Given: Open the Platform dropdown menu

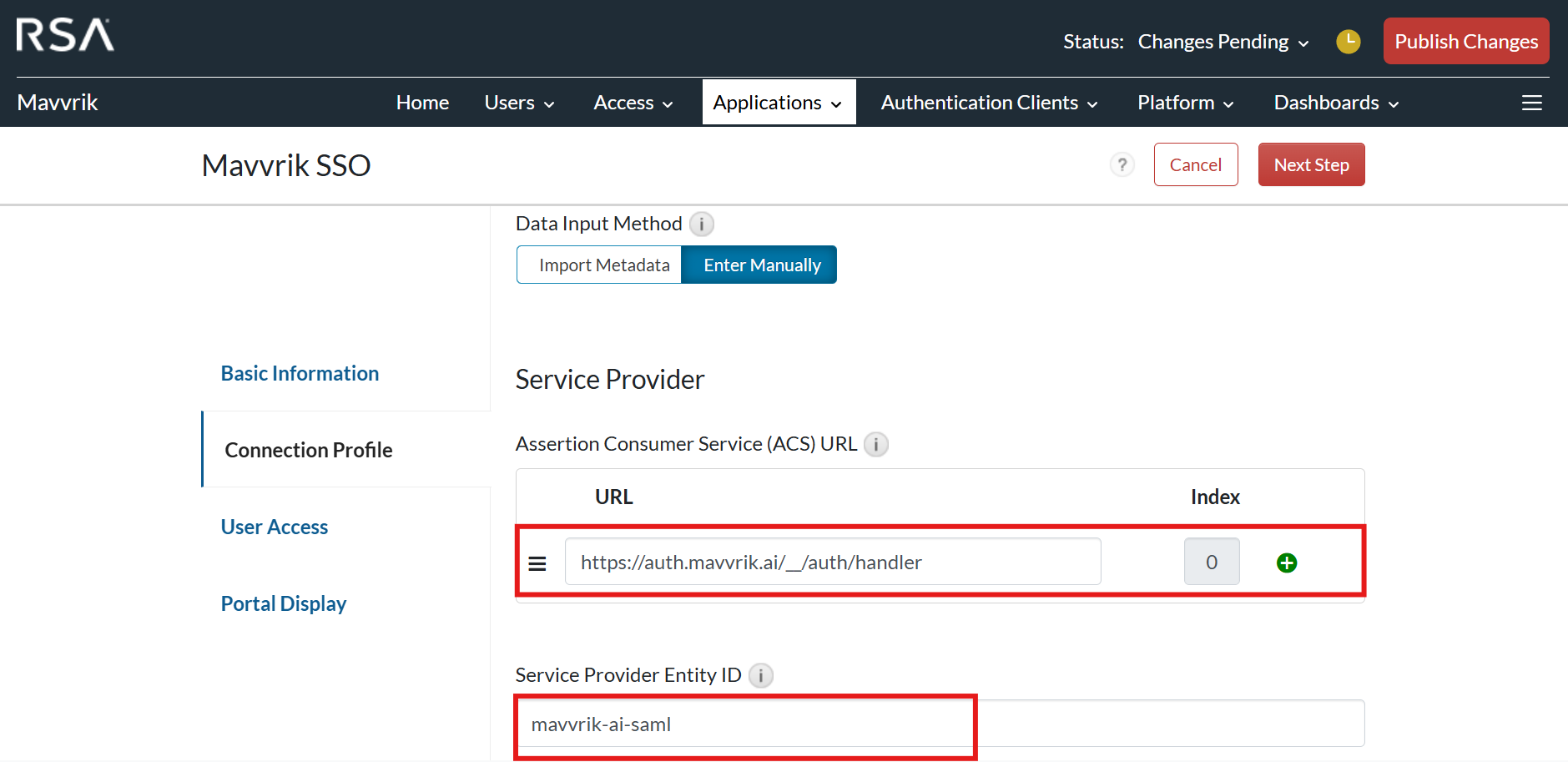Looking at the screenshot, I should point(1185,103).
